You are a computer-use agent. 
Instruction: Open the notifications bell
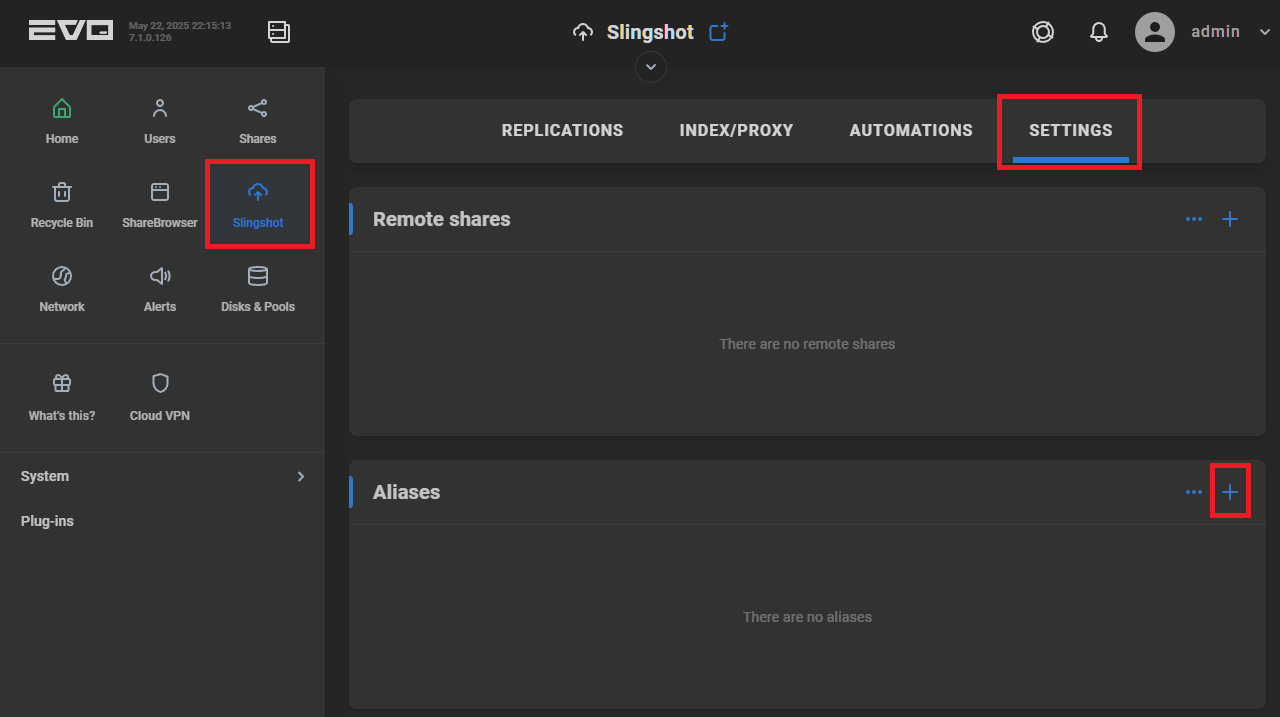1099,32
